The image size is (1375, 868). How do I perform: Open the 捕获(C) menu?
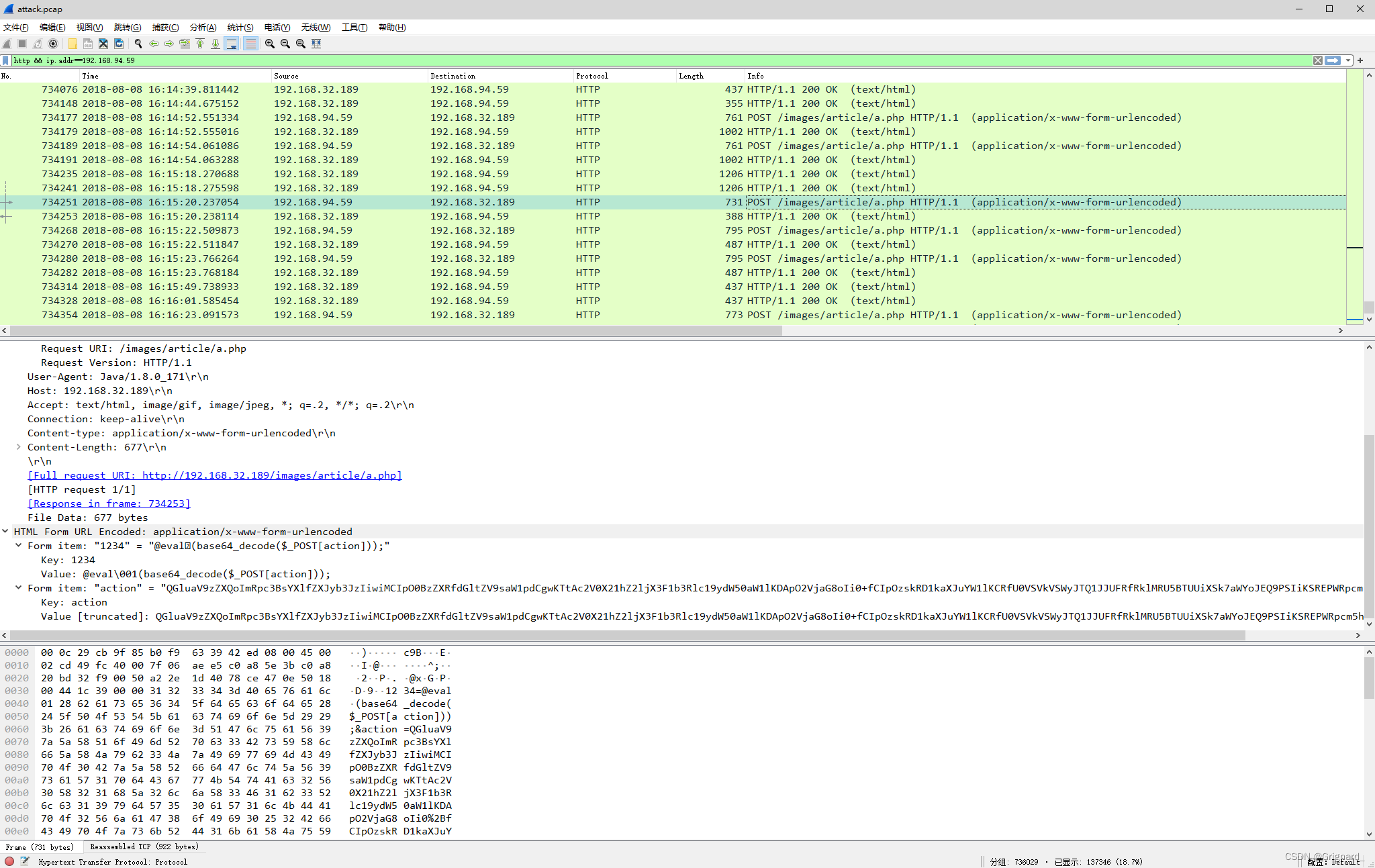165,28
